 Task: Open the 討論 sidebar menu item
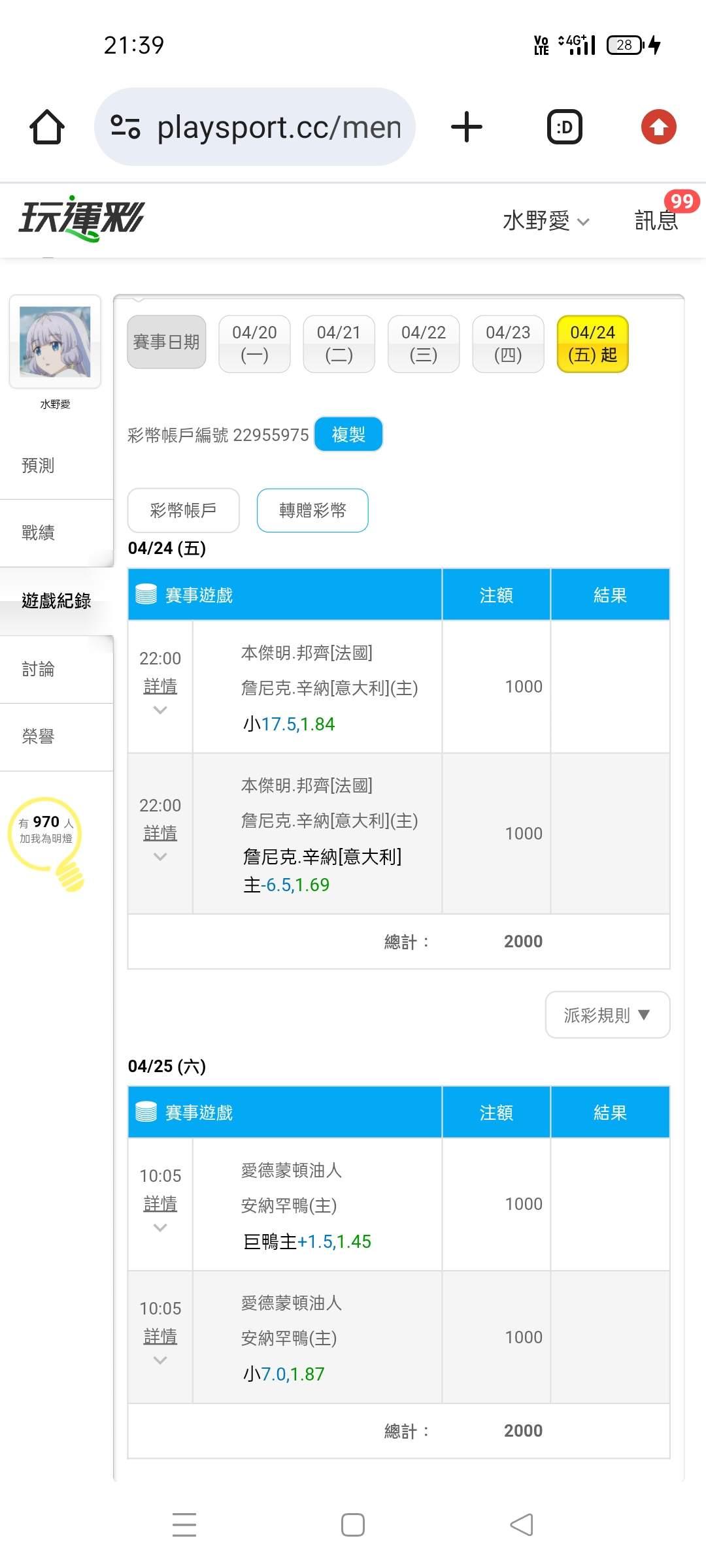coord(38,669)
